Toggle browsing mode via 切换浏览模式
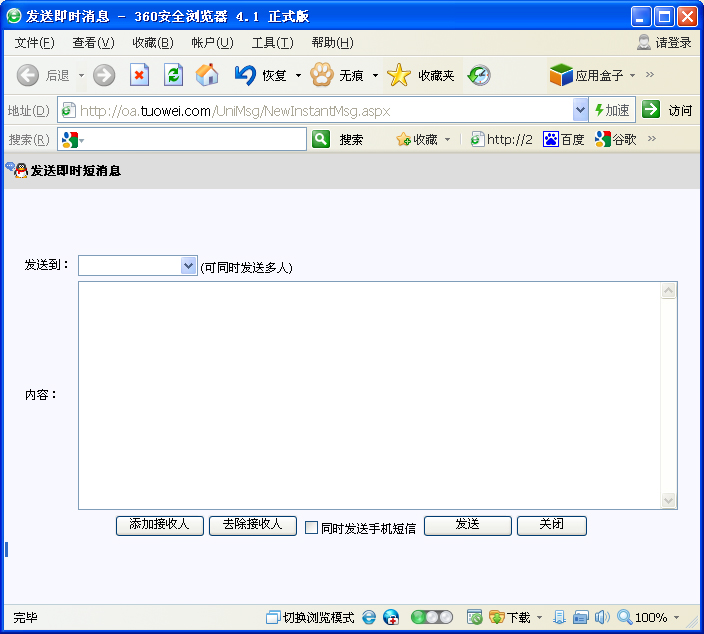This screenshot has width=704, height=634. (310, 618)
